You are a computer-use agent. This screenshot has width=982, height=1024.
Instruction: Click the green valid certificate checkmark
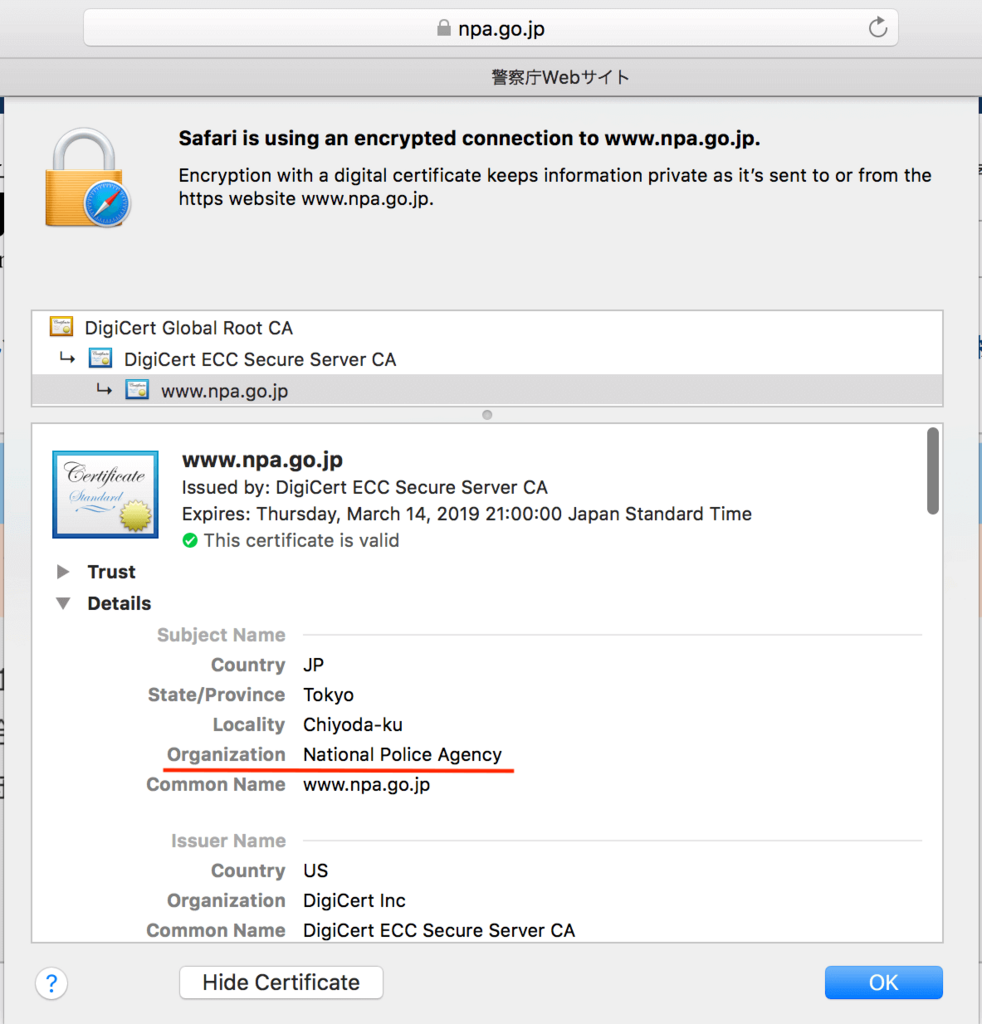pyautogui.click(x=190, y=541)
